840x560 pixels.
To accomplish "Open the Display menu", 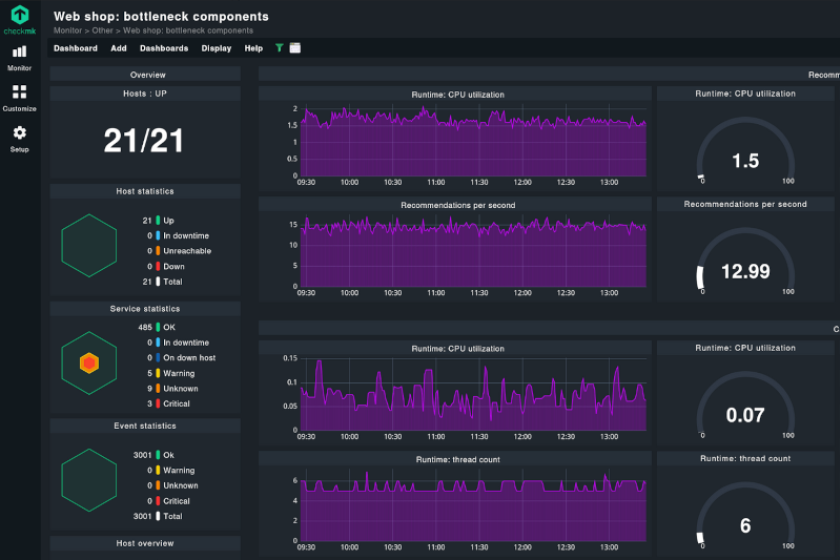I will click(x=216, y=48).
